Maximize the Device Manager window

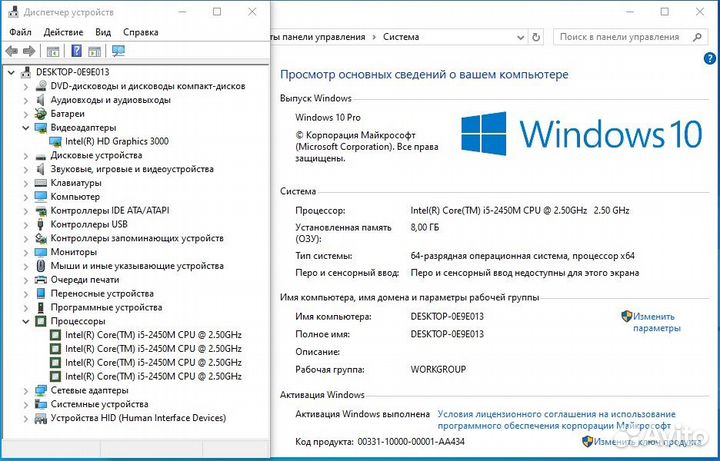(x=217, y=12)
